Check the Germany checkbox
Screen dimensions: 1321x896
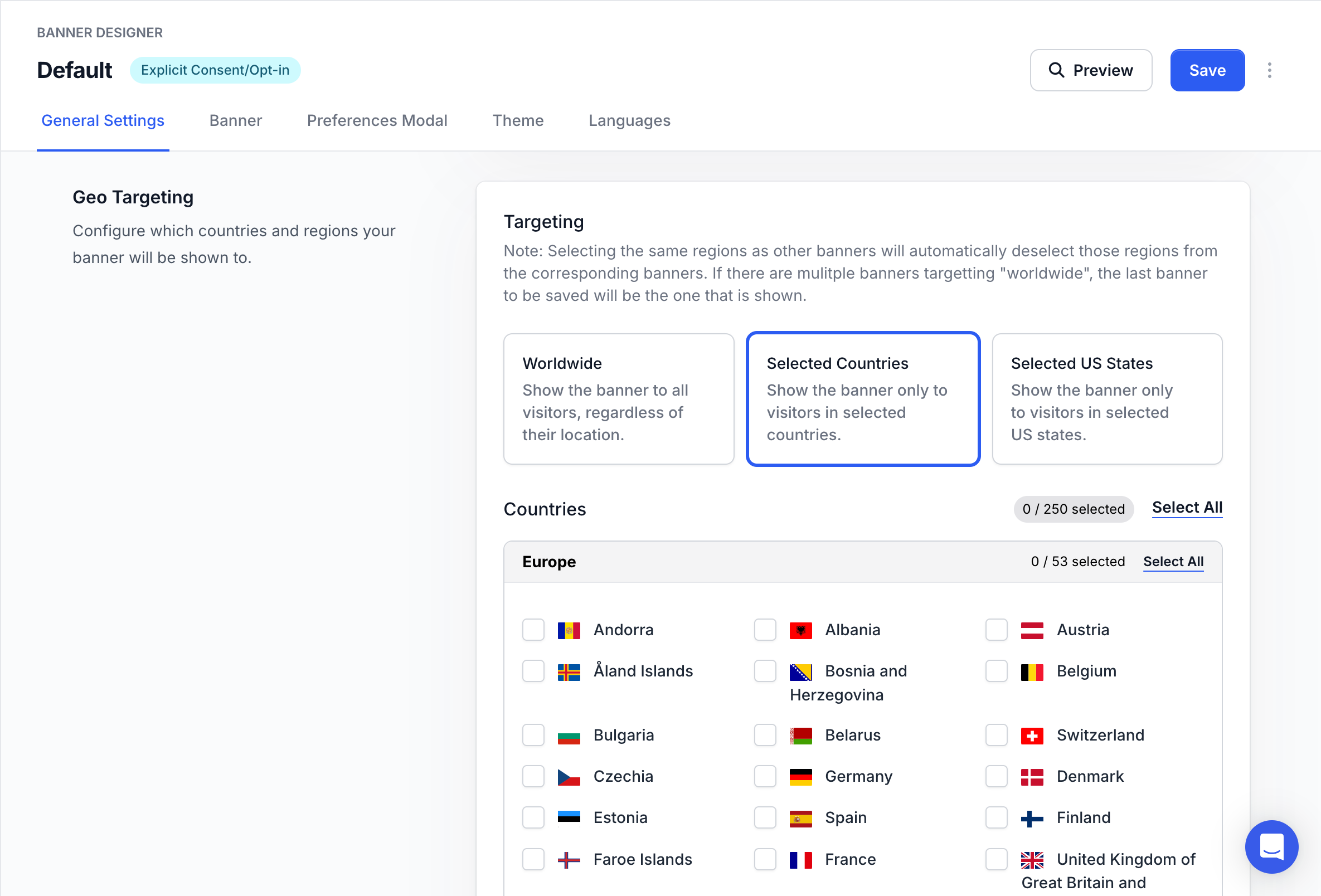(765, 776)
